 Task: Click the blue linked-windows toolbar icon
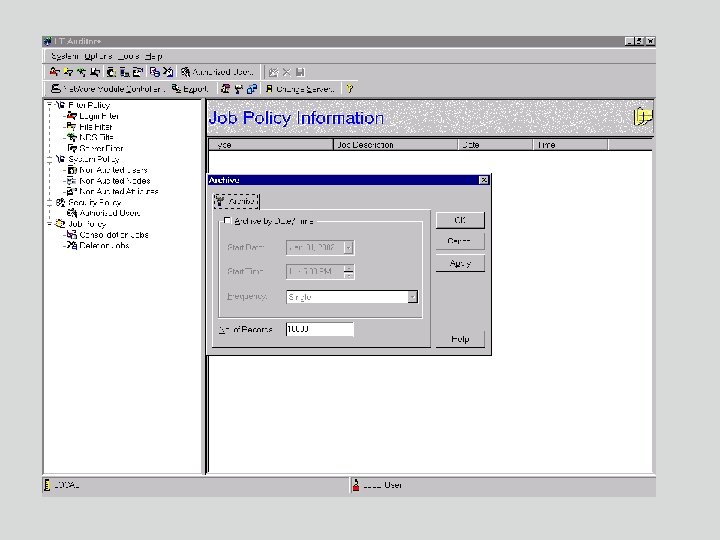tap(252, 89)
